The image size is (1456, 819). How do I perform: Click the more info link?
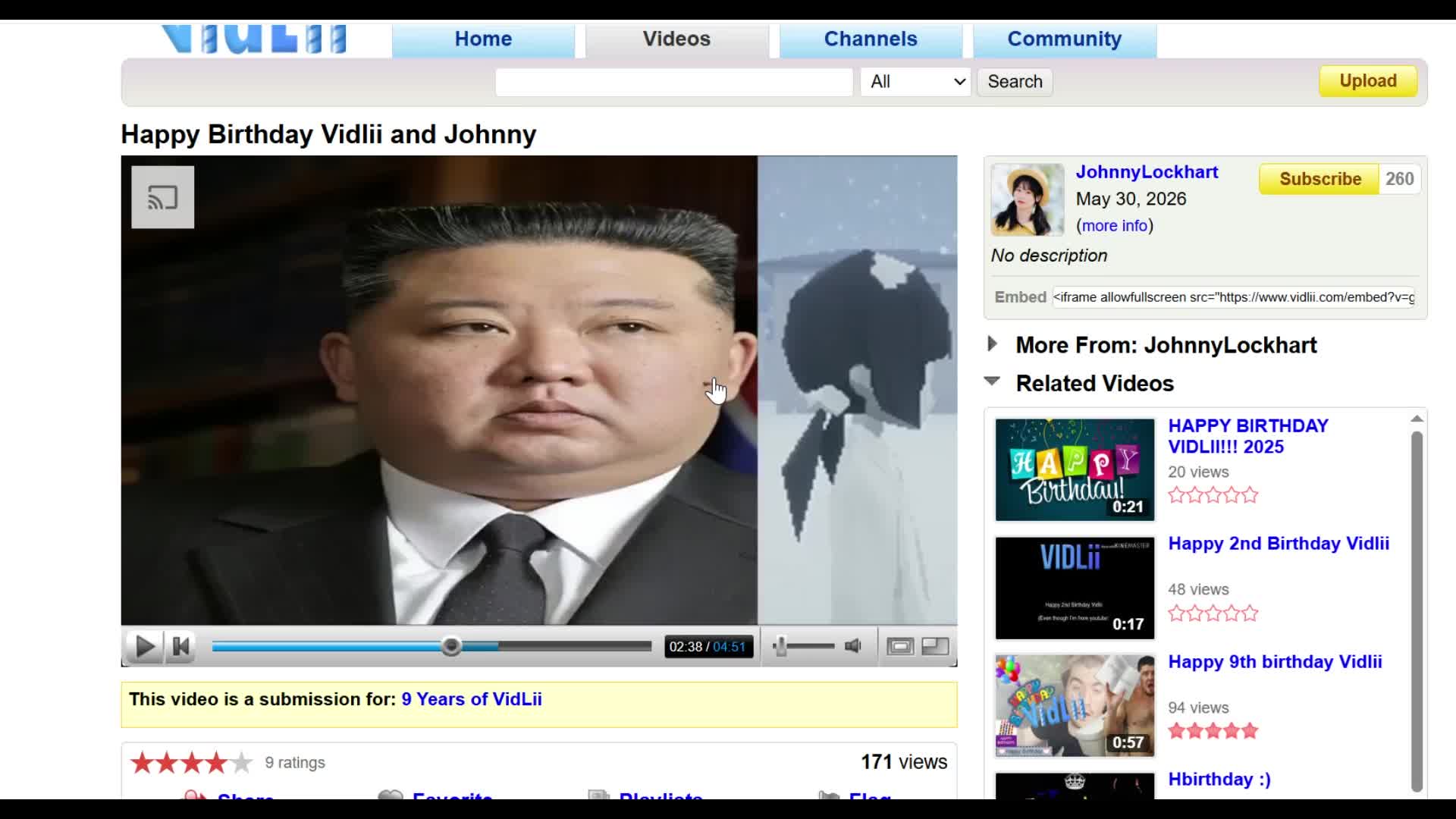[1114, 226]
